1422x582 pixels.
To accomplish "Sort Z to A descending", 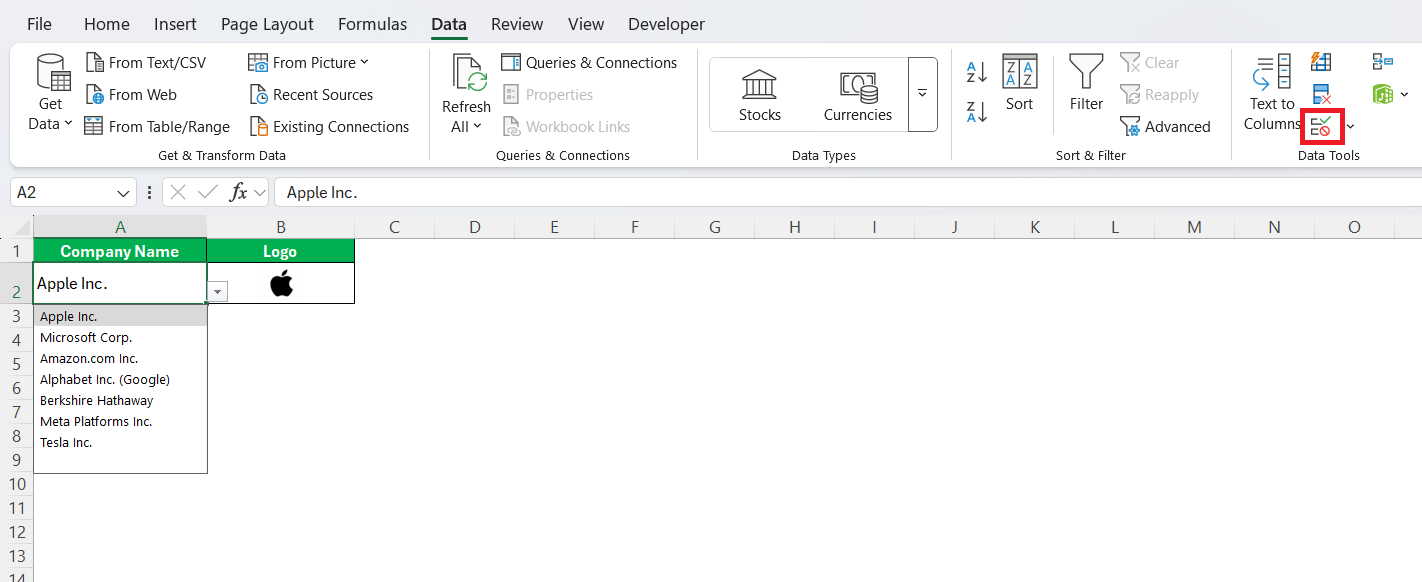I will [x=977, y=111].
